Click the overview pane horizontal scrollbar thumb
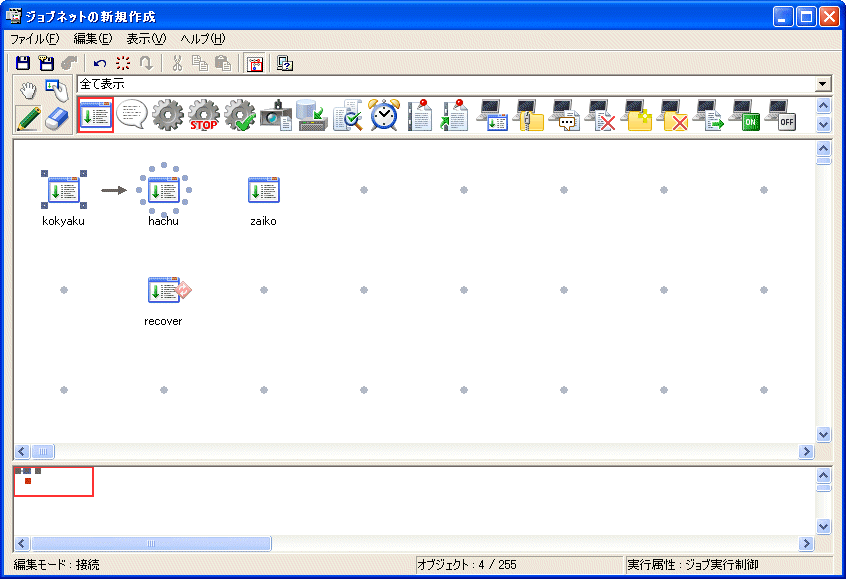 [151, 543]
